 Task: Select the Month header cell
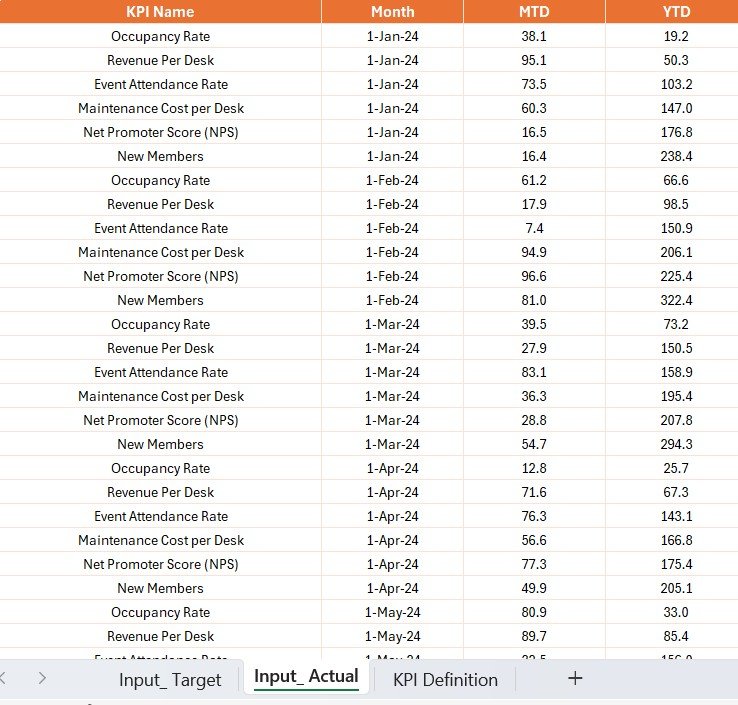click(x=392, y=12)
